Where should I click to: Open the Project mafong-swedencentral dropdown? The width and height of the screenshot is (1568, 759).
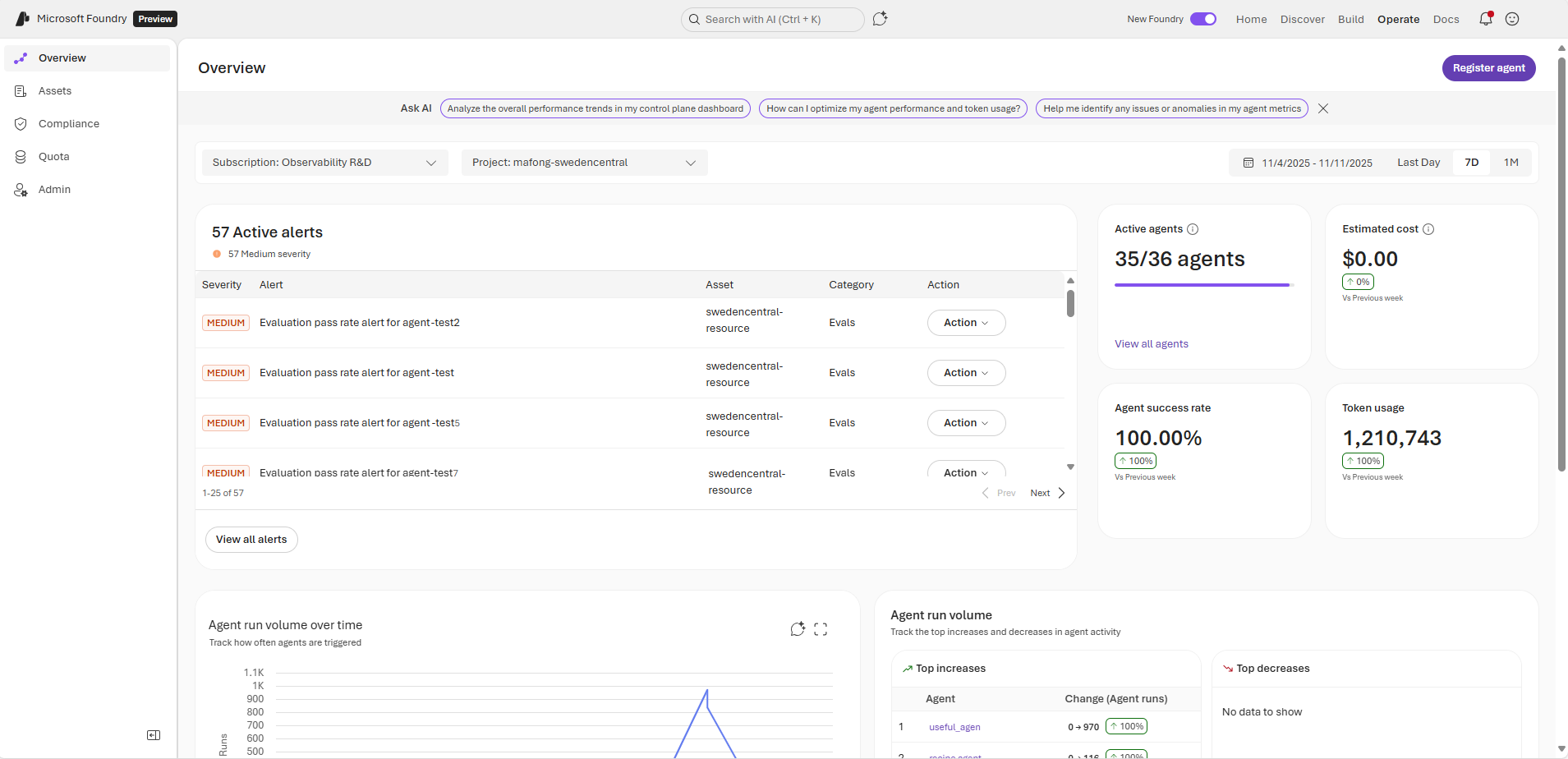(x=584, y=163)
